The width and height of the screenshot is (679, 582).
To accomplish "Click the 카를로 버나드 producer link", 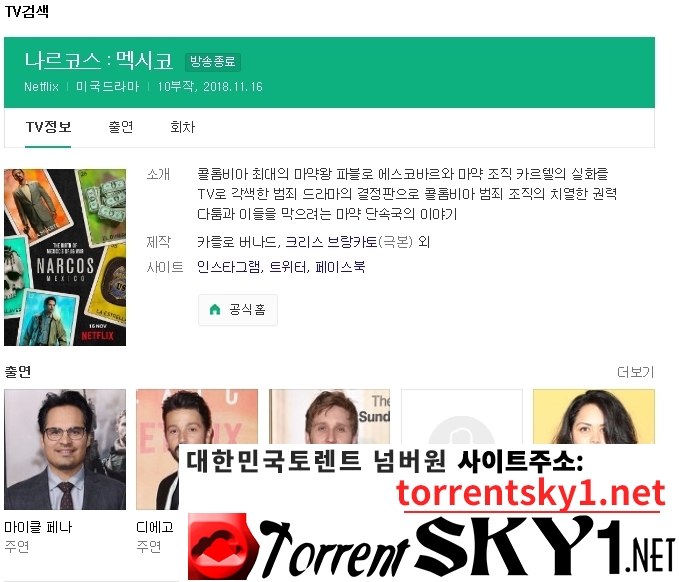I will pos(238,242).
